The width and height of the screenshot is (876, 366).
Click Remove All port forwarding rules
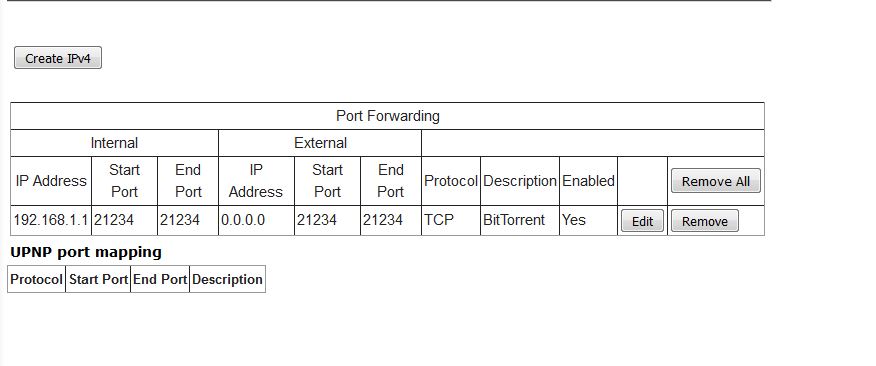click(x=716, y=181)
